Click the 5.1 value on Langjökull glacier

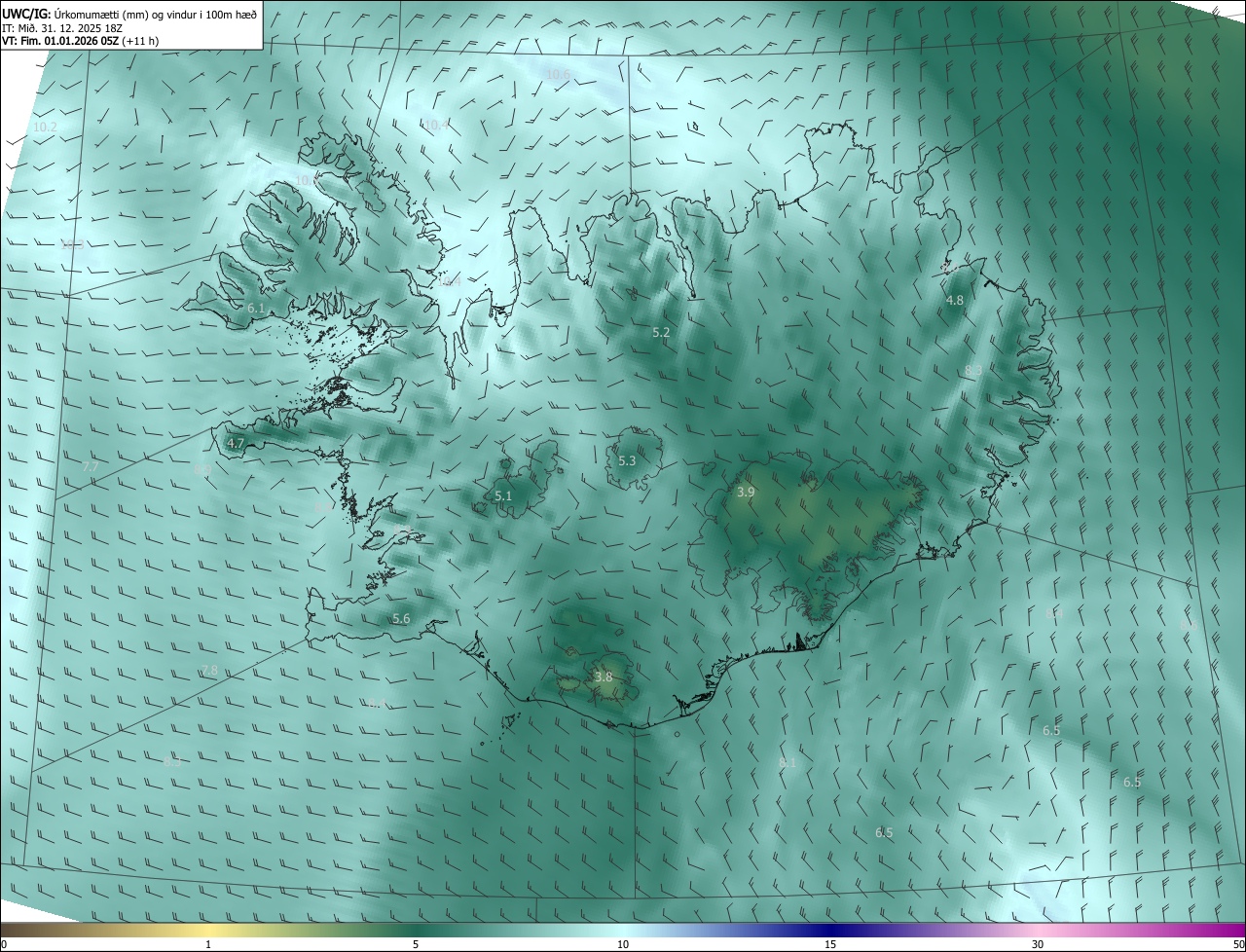point(503,496)
